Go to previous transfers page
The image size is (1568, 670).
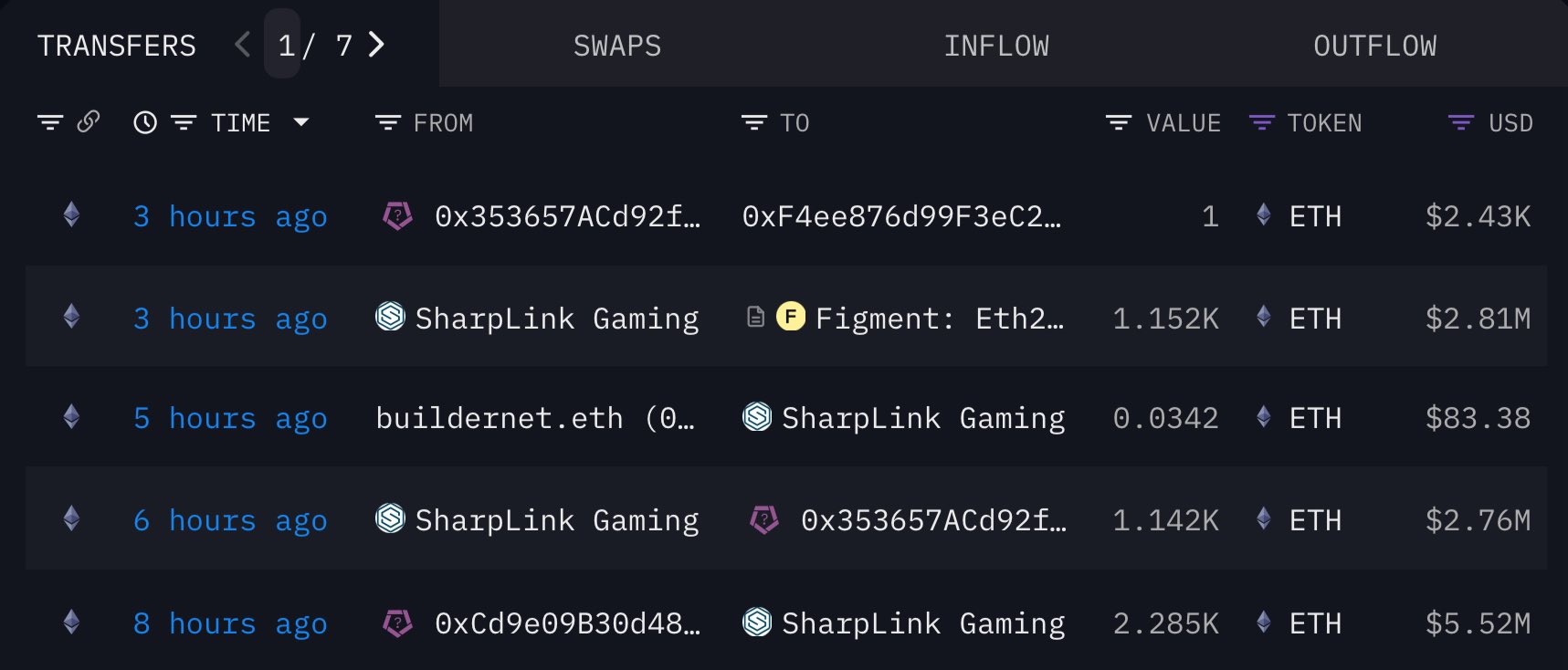click(242, 44)
